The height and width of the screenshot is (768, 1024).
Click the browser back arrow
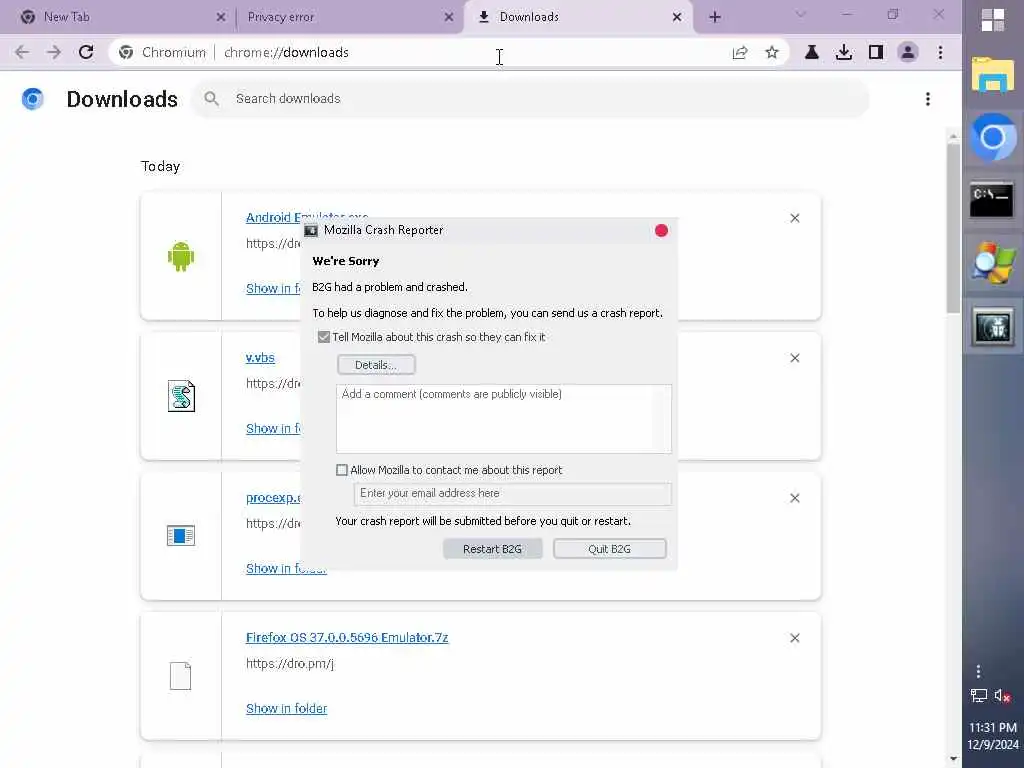[22, 52]
